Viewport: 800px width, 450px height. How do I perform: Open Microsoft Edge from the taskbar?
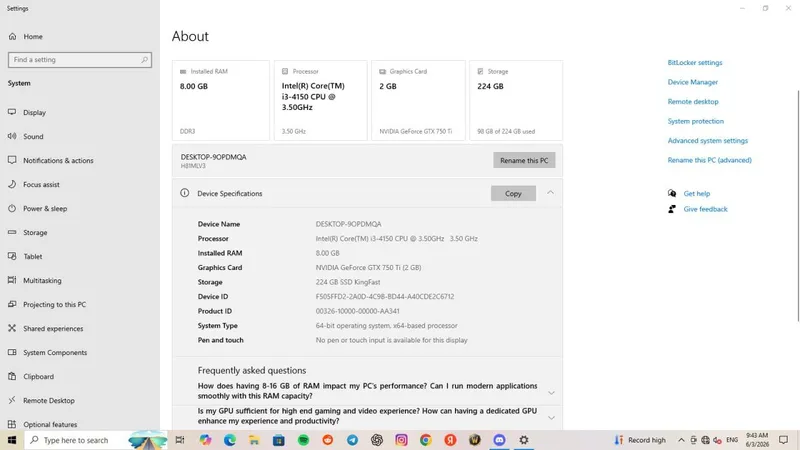[230, 440]
